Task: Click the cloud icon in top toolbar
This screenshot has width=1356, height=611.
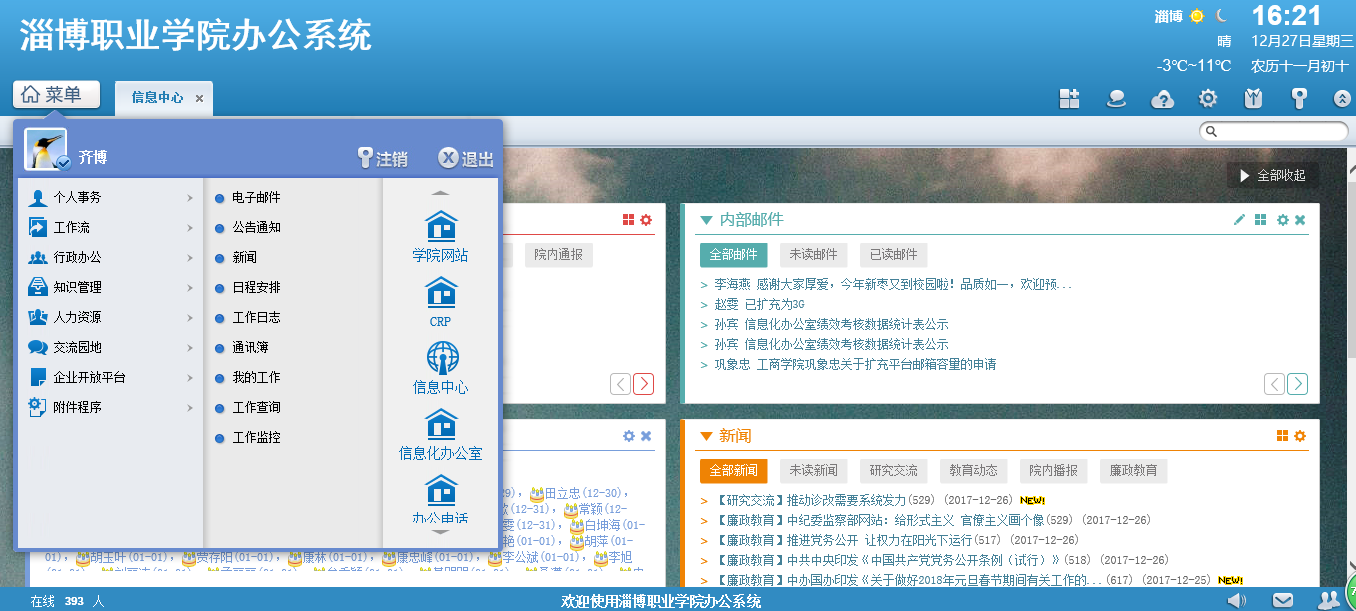Action: click(1162, 98)
